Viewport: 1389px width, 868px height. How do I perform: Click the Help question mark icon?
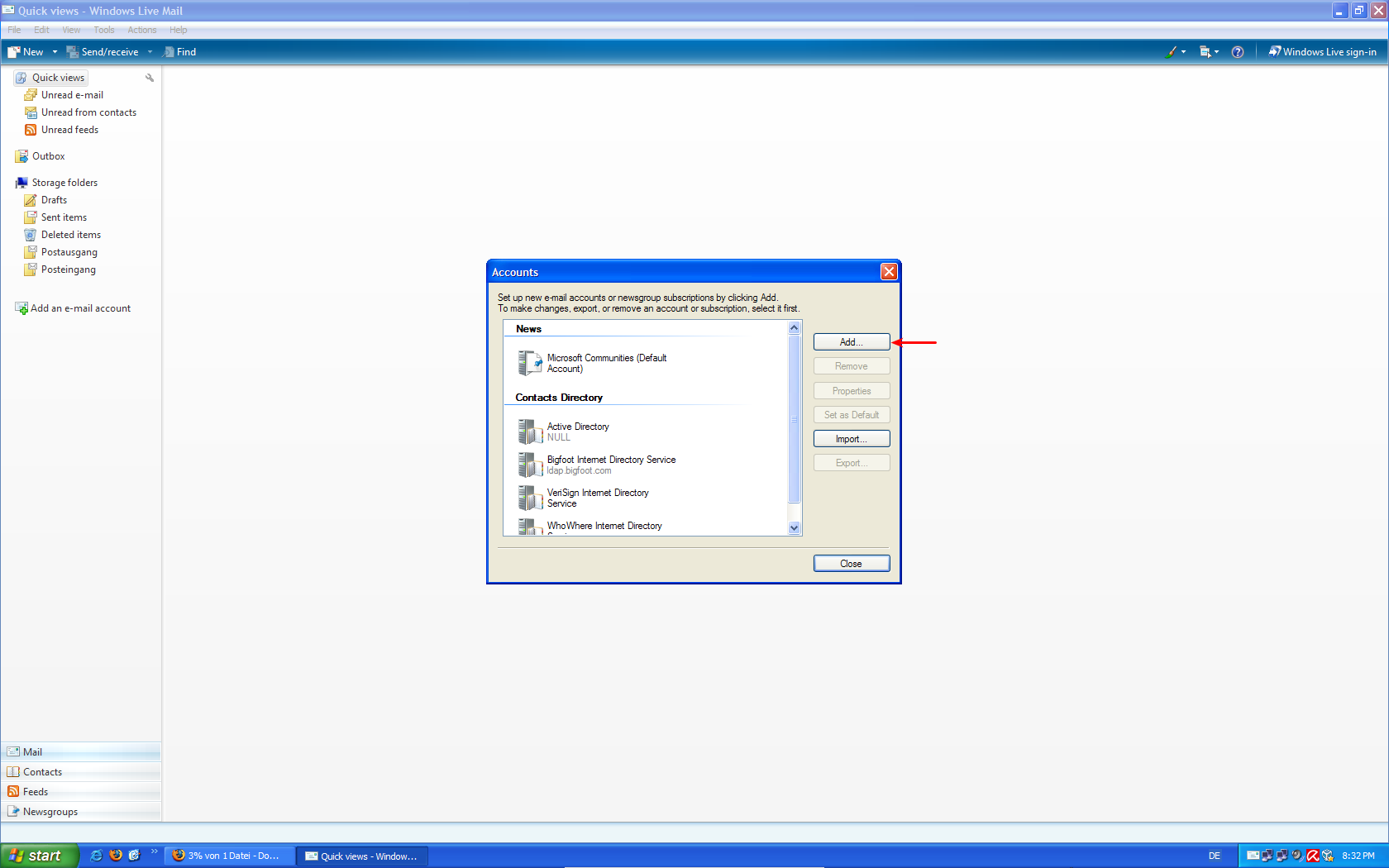point(1237,52)
